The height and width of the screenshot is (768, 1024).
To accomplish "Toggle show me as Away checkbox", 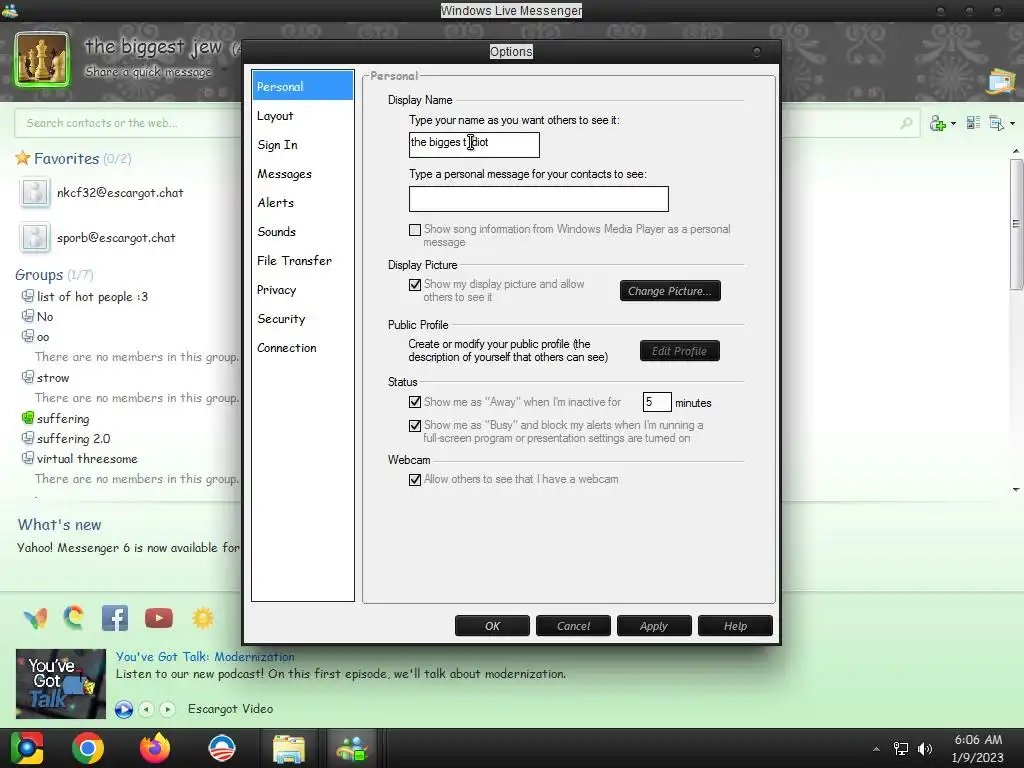I will (x=415, y=402).
